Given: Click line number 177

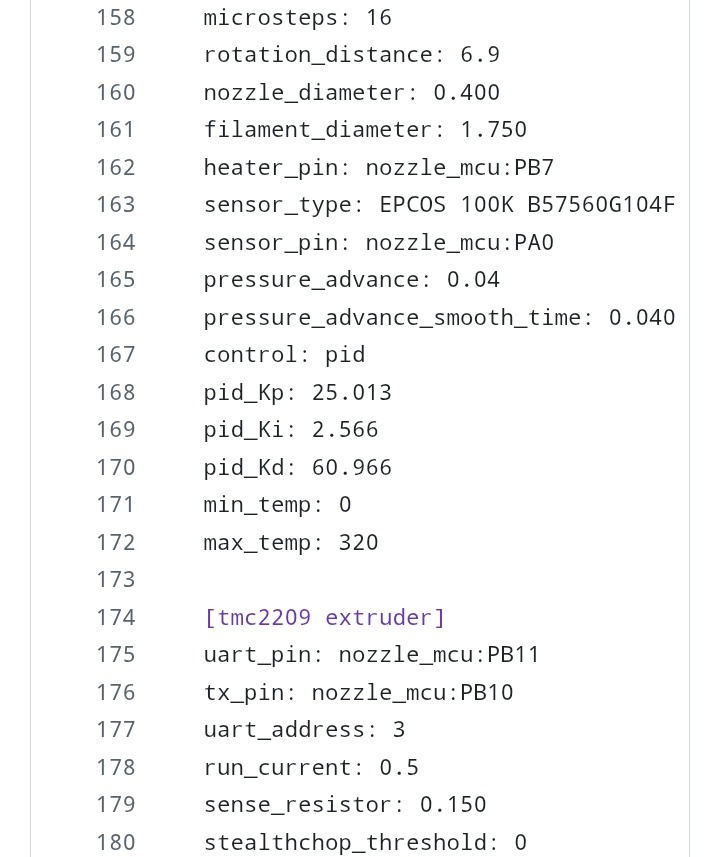Looking at the screenshot, I should click(x=116, y=730).
